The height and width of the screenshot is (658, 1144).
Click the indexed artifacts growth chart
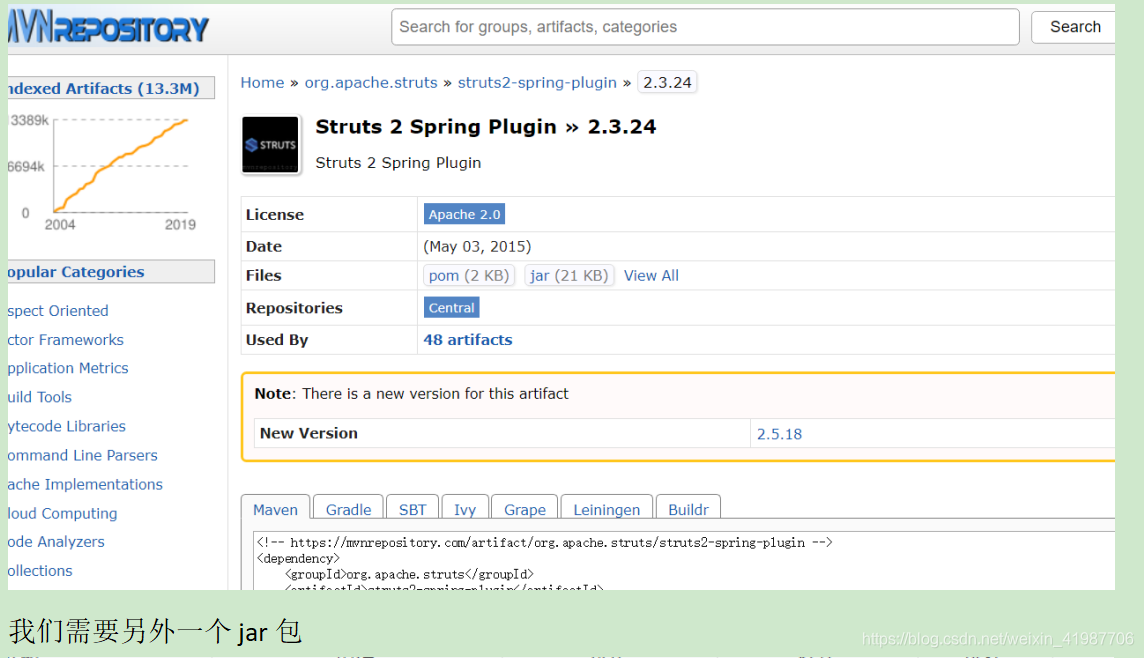click(102, 171)
